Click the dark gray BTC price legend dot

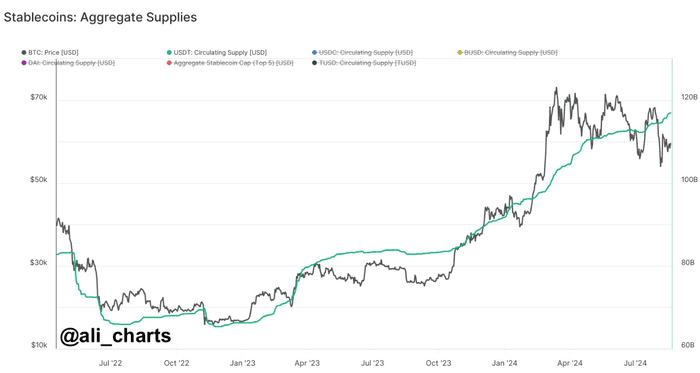point(24,53)
